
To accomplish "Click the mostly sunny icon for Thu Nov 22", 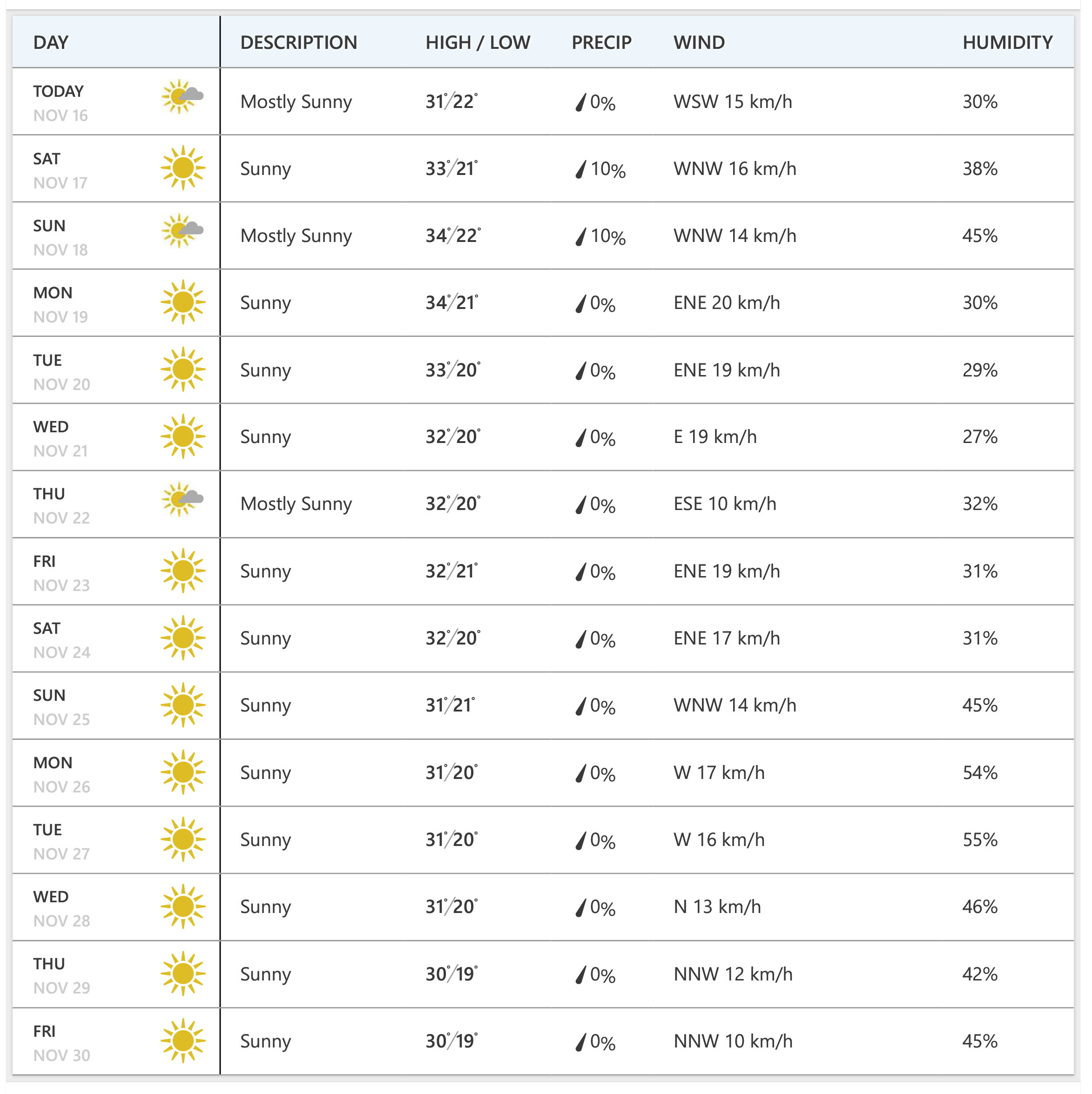I will (182, 499).
